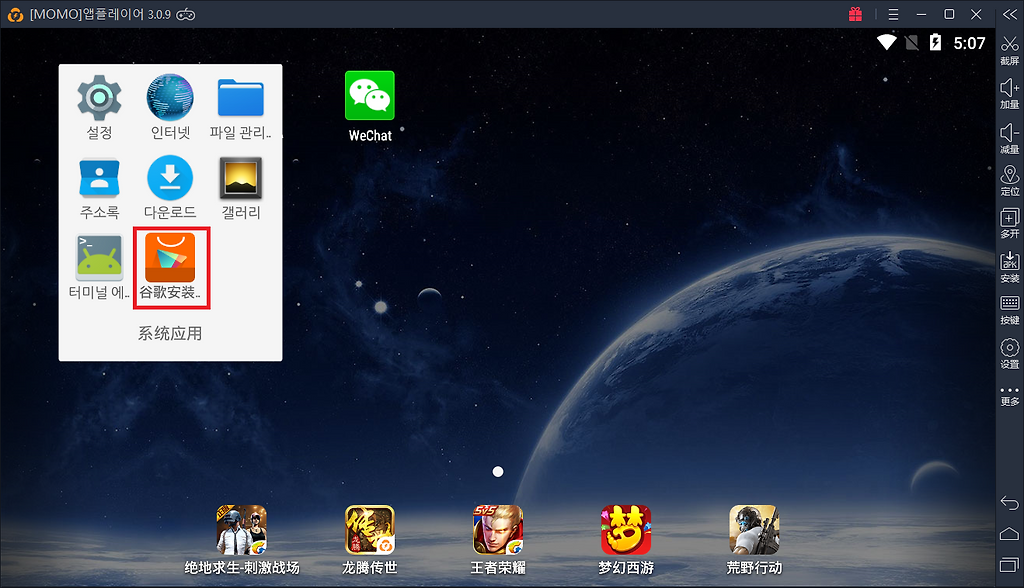Open the 인터넷 browser app
1024x588 pixels.
[x=170, y=98]
